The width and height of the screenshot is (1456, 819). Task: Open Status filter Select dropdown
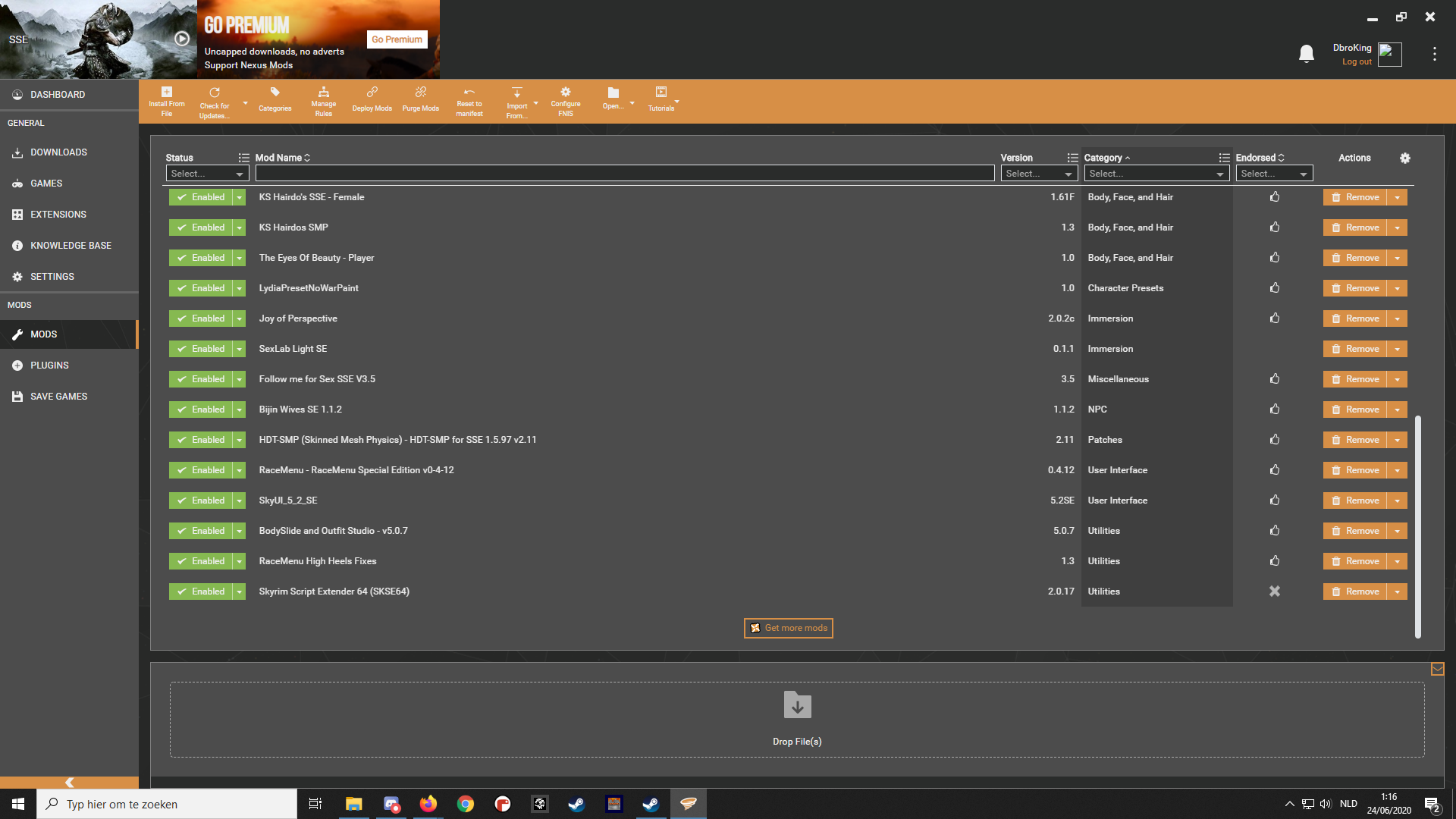(207, 174)
